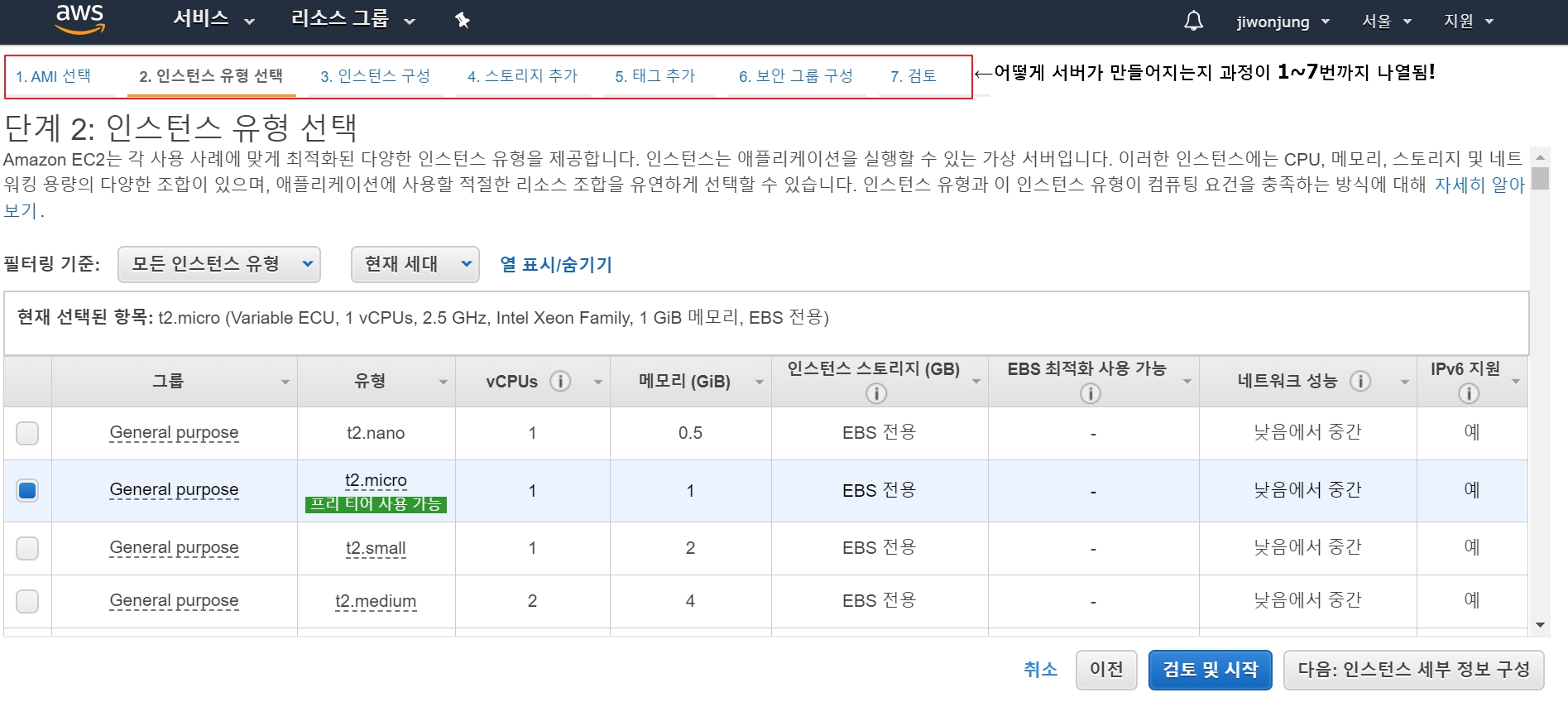The height and width of the screenshot is (707, 1568).
Task: Show 네트워크 성능 info icon
Action: [1360, 381]
